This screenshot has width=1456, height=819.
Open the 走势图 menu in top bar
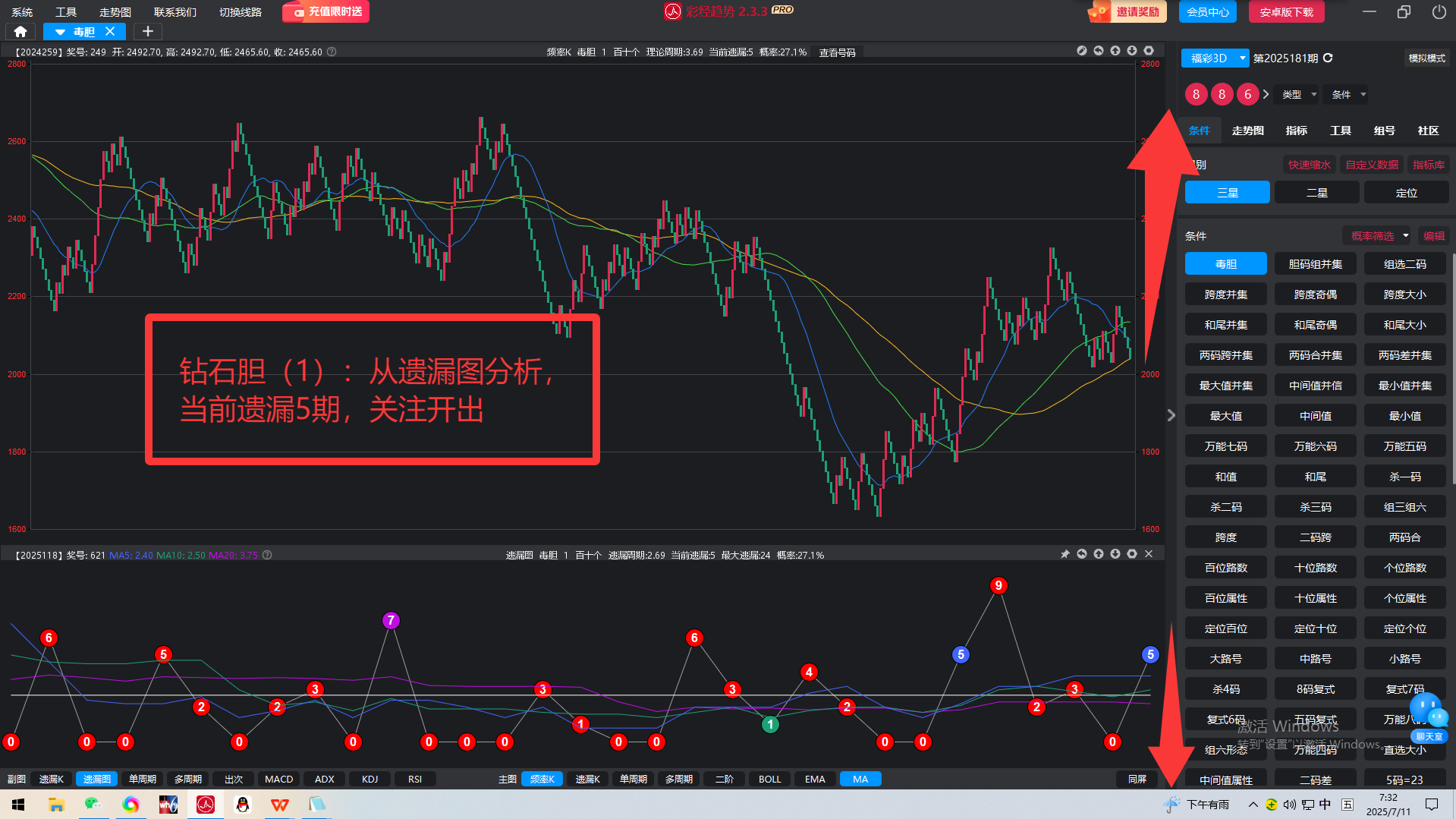pos(115,12)
